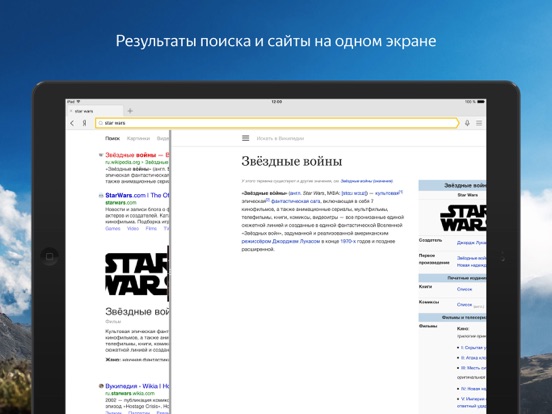
Task: Open the ru.starwars.wikia.com URL
Action: pyautogui.click(x=130, y=393)
